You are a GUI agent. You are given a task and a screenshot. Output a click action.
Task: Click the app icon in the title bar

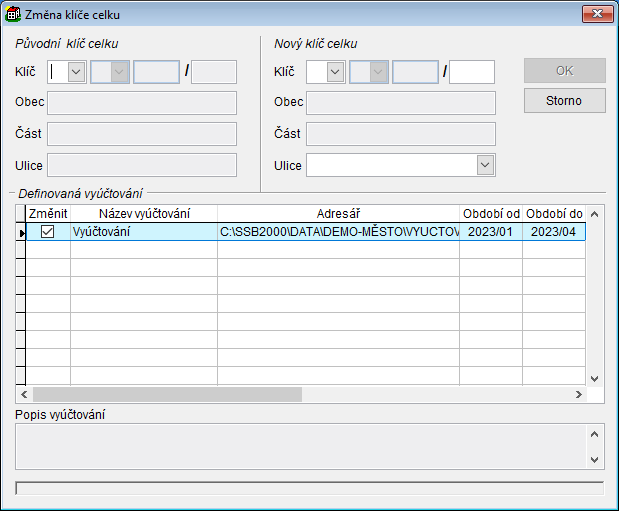click(x=14, y=14)
